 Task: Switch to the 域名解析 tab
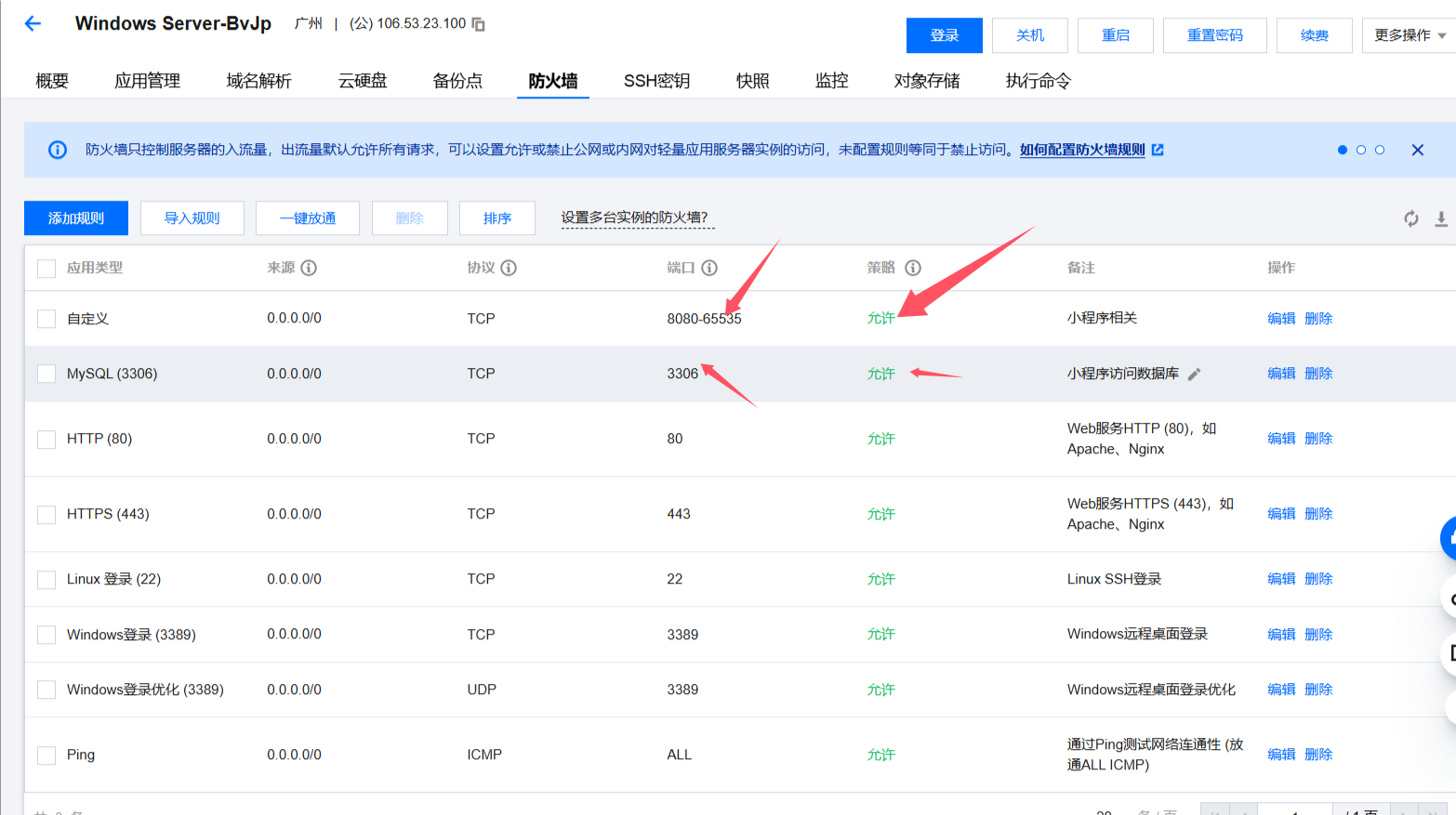point(259,81)
